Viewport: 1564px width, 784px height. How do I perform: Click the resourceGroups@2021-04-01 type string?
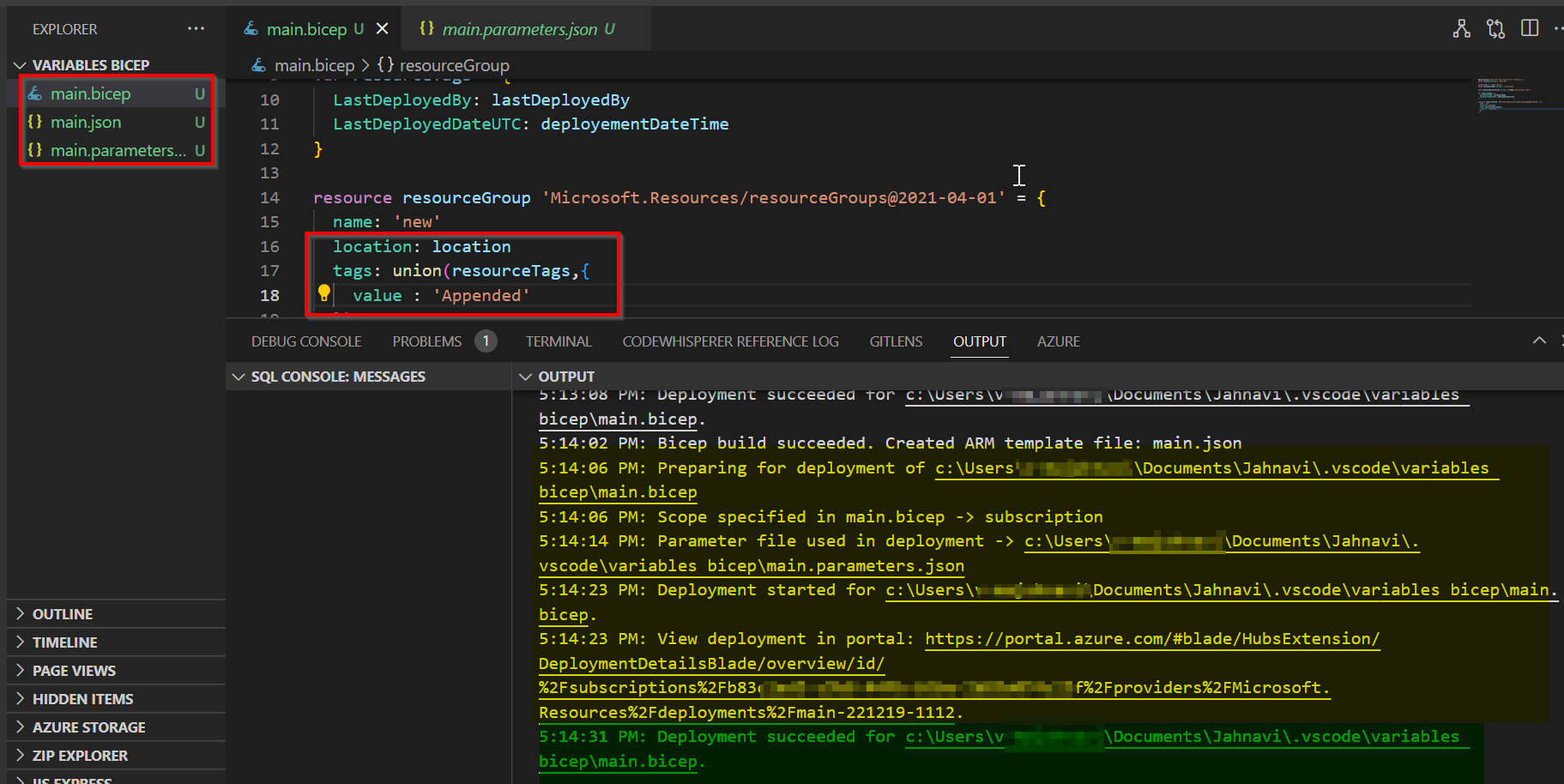click(x=773, y=198)
